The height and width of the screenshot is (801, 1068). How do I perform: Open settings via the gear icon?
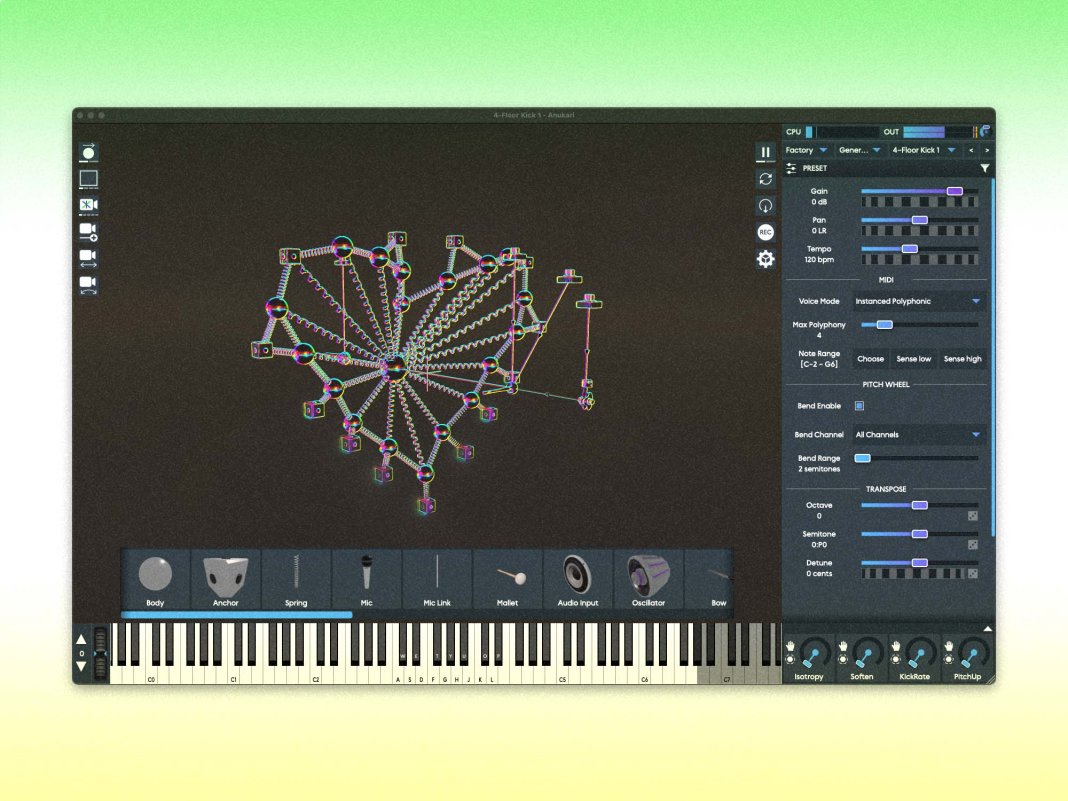[766, 259]
